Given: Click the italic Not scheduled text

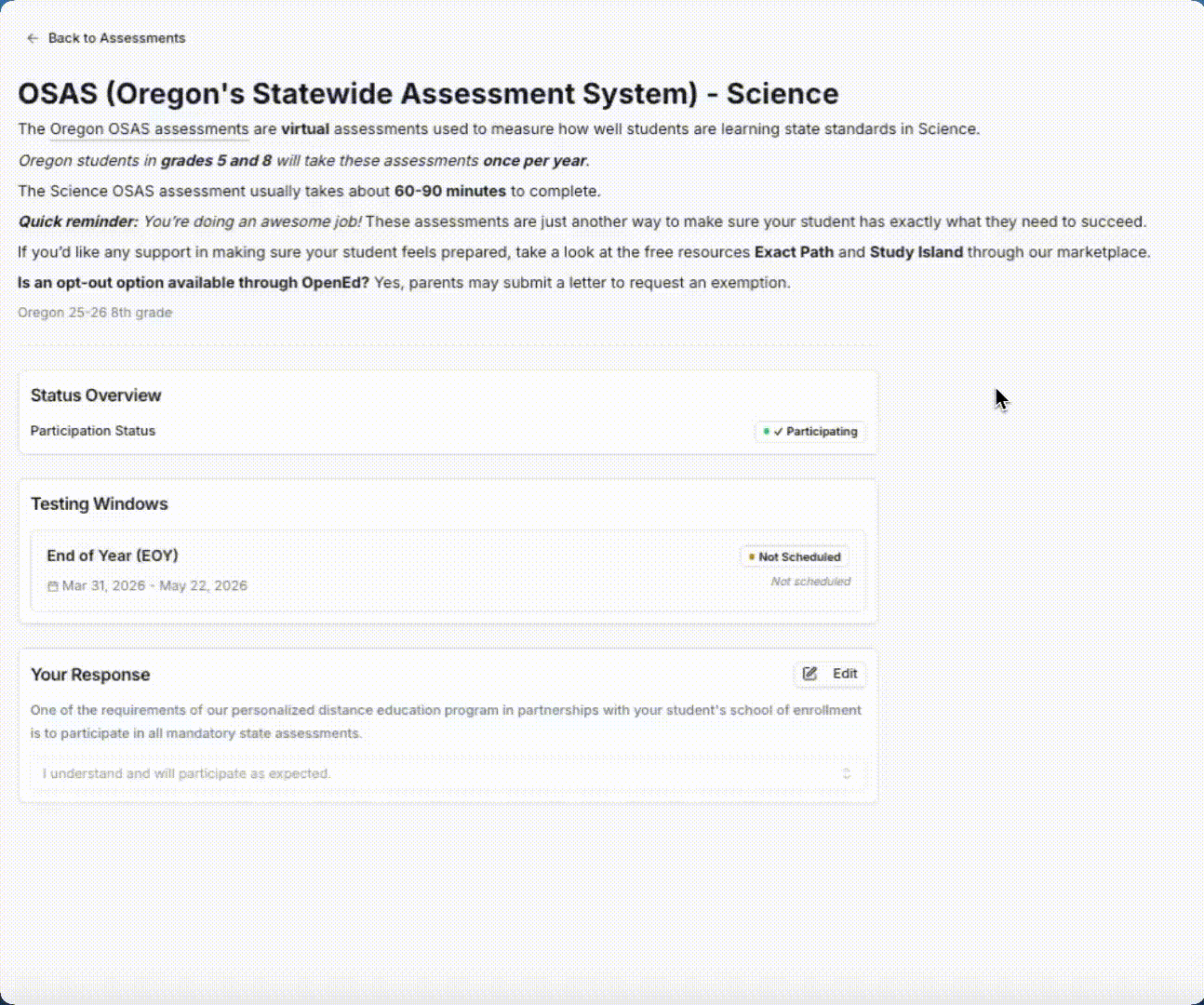Looking at the screenshot, I should [810, 582].
